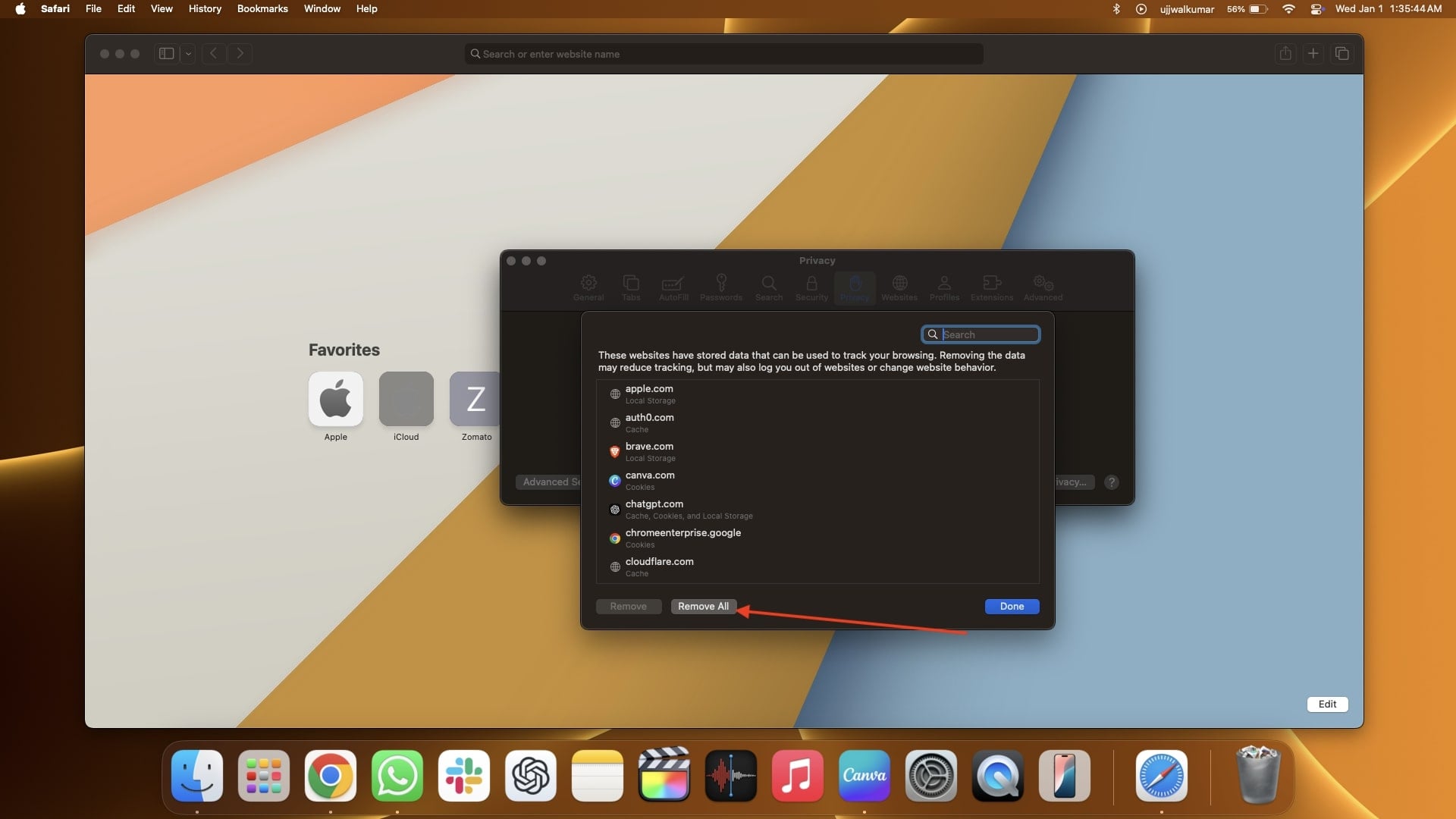Click the website data Search field
Screen dimensions: 1456x819
point(981,334)
